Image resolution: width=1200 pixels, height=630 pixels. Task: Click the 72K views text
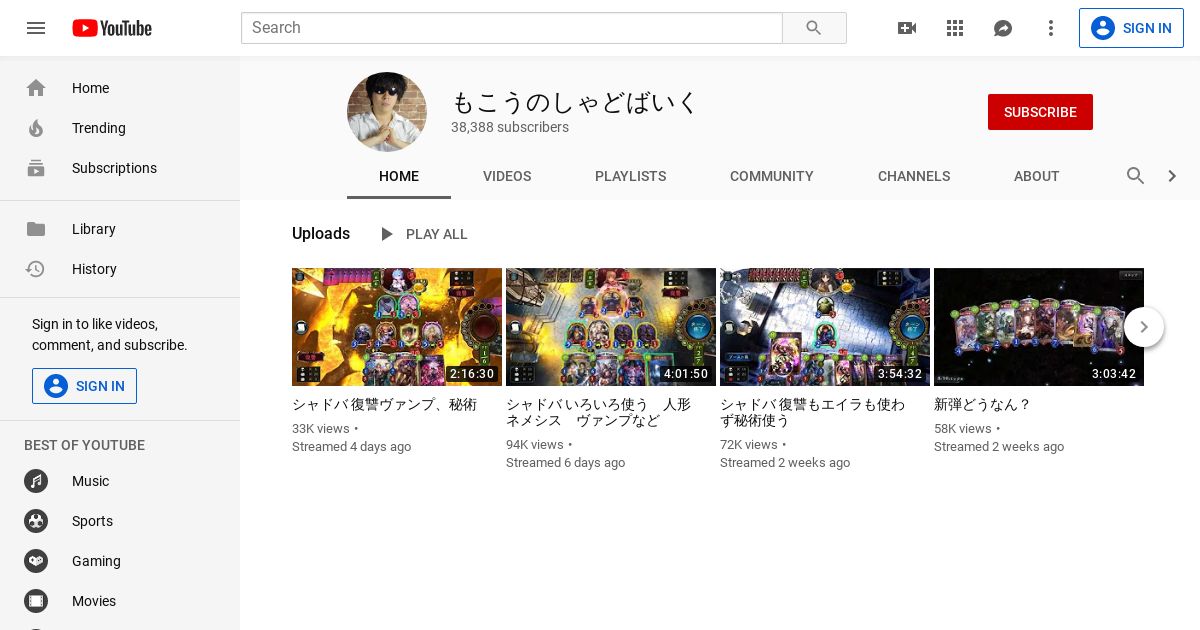[x=749, y=445]
